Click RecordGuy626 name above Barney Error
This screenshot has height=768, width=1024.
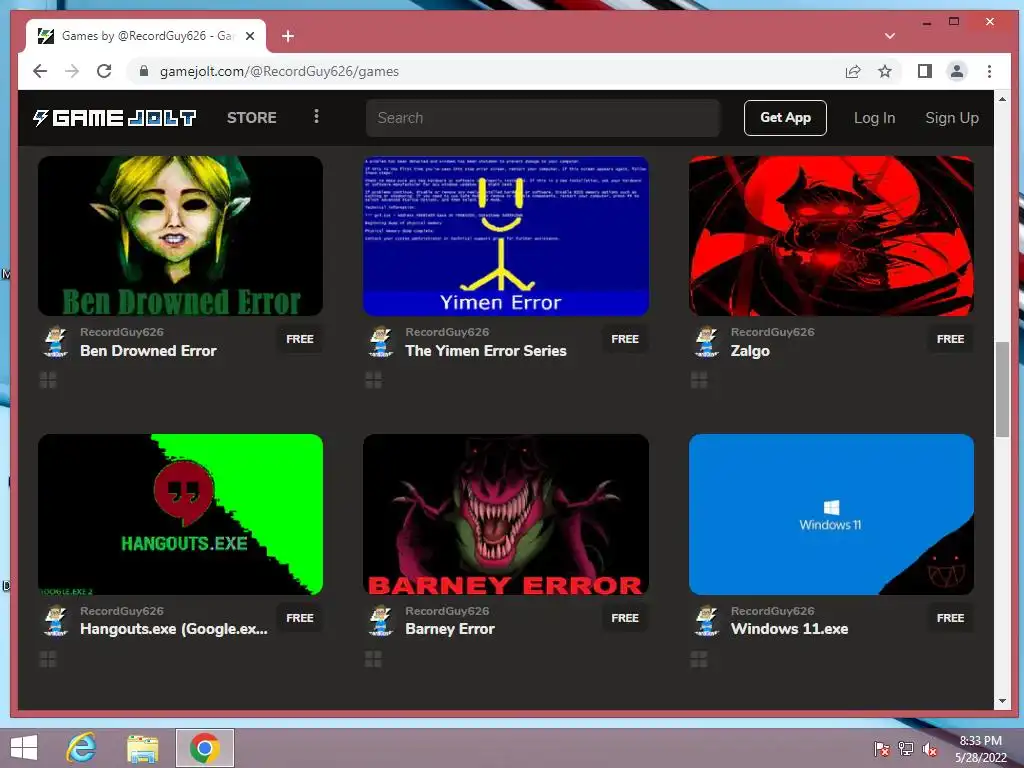click(447, 611)
